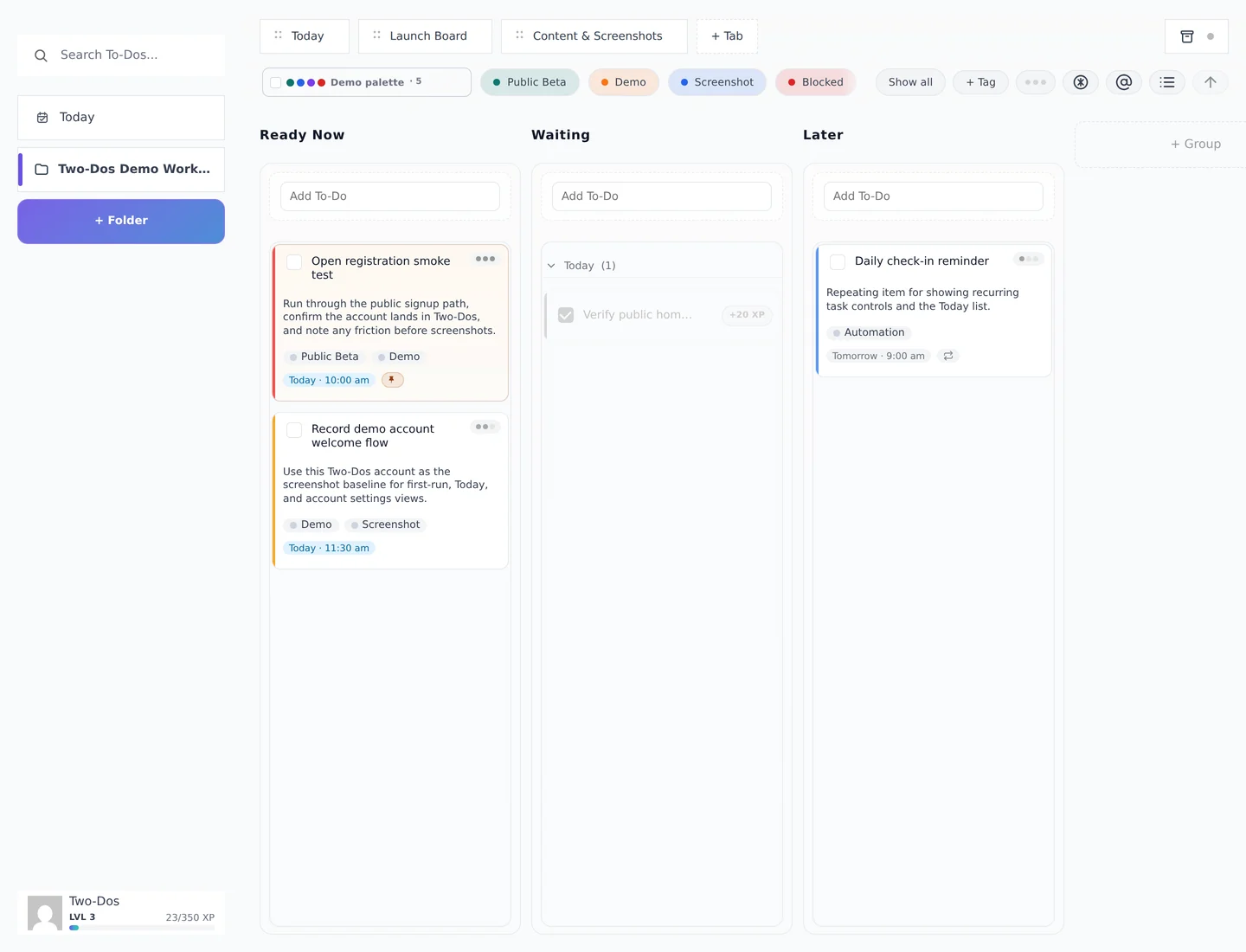This screenshot has height=952, width=1246.
Task: Click the smoke test card description text
Action: pos(389,317)
